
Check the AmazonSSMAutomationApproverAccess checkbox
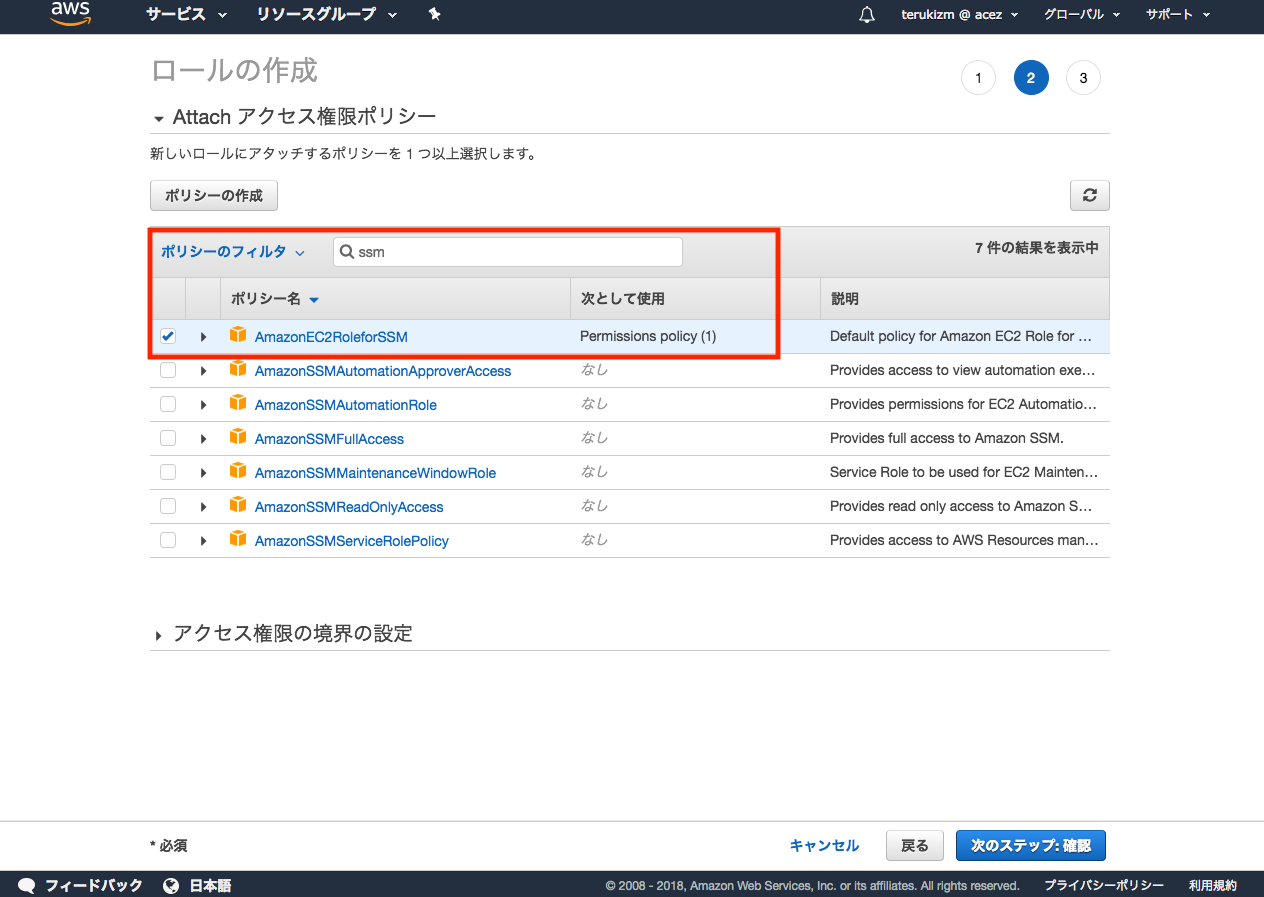click(x=168, y=371)
